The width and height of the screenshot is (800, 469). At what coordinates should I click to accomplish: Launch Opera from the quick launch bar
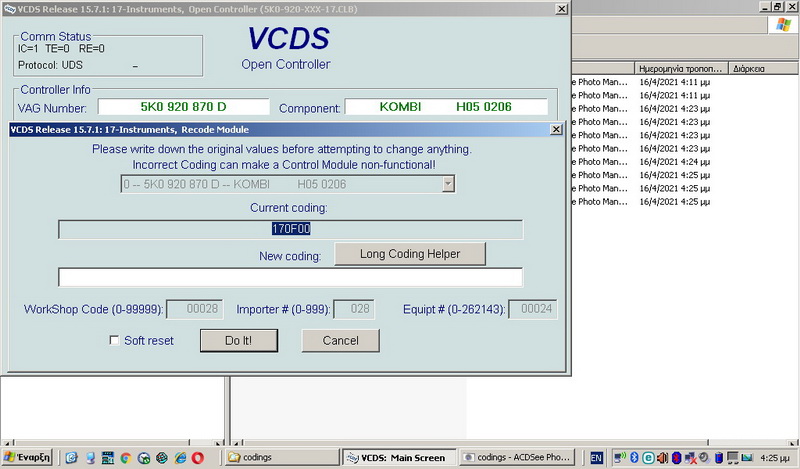(198, 458)
